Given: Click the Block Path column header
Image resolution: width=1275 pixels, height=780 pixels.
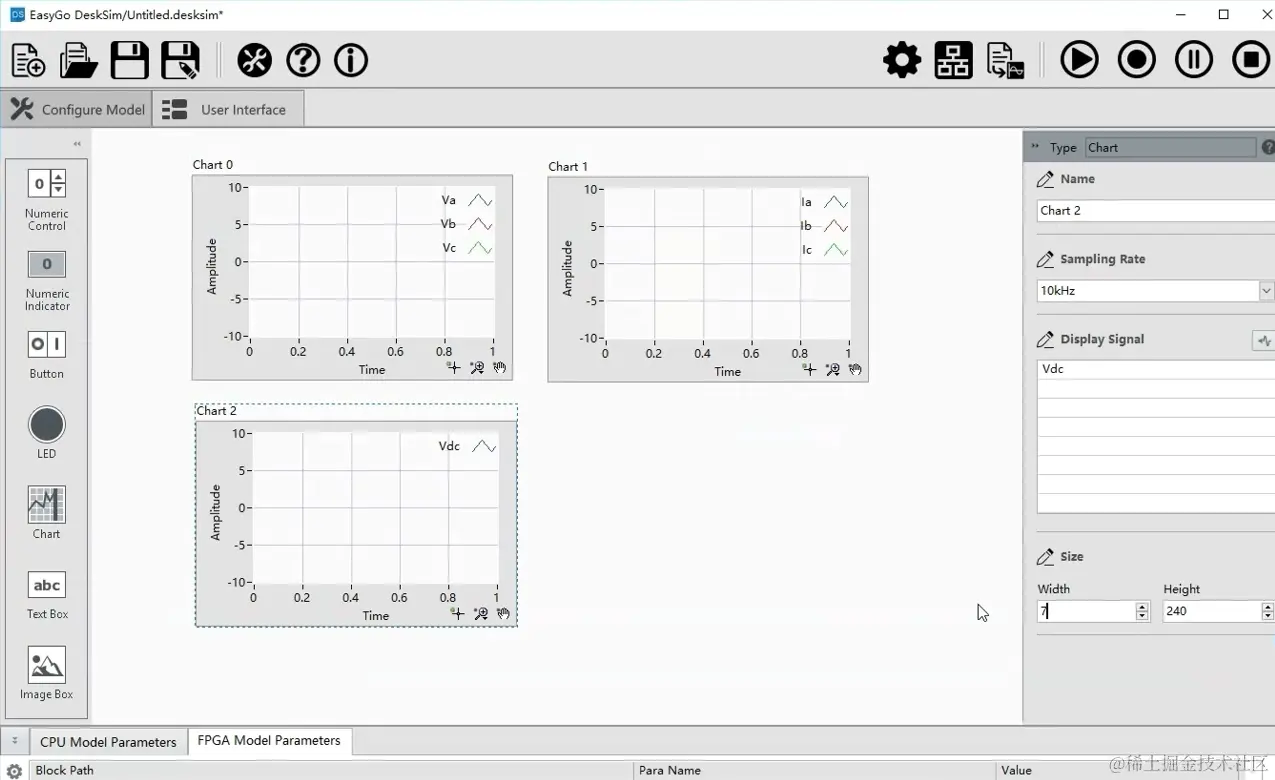Looking at the screenshot, I should tap(330, 770).
